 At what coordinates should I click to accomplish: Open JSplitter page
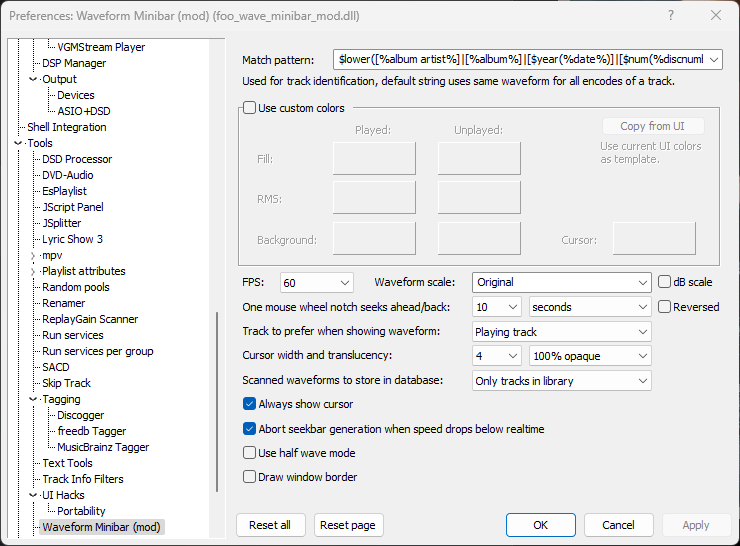[x=61, y=223]
